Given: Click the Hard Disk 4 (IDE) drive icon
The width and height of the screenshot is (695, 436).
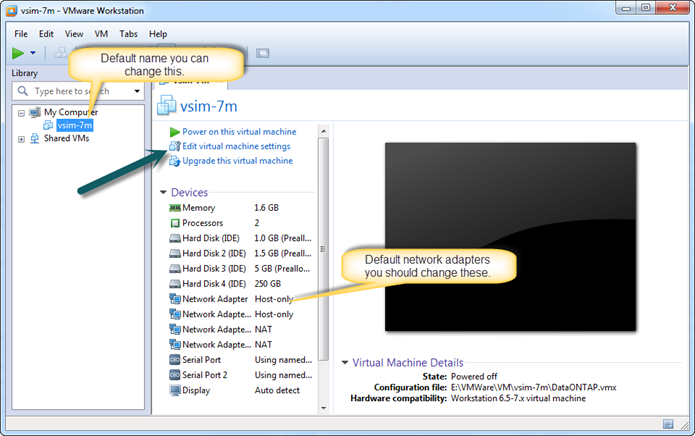Looking at the screenshot, I should tap(175, 284).
